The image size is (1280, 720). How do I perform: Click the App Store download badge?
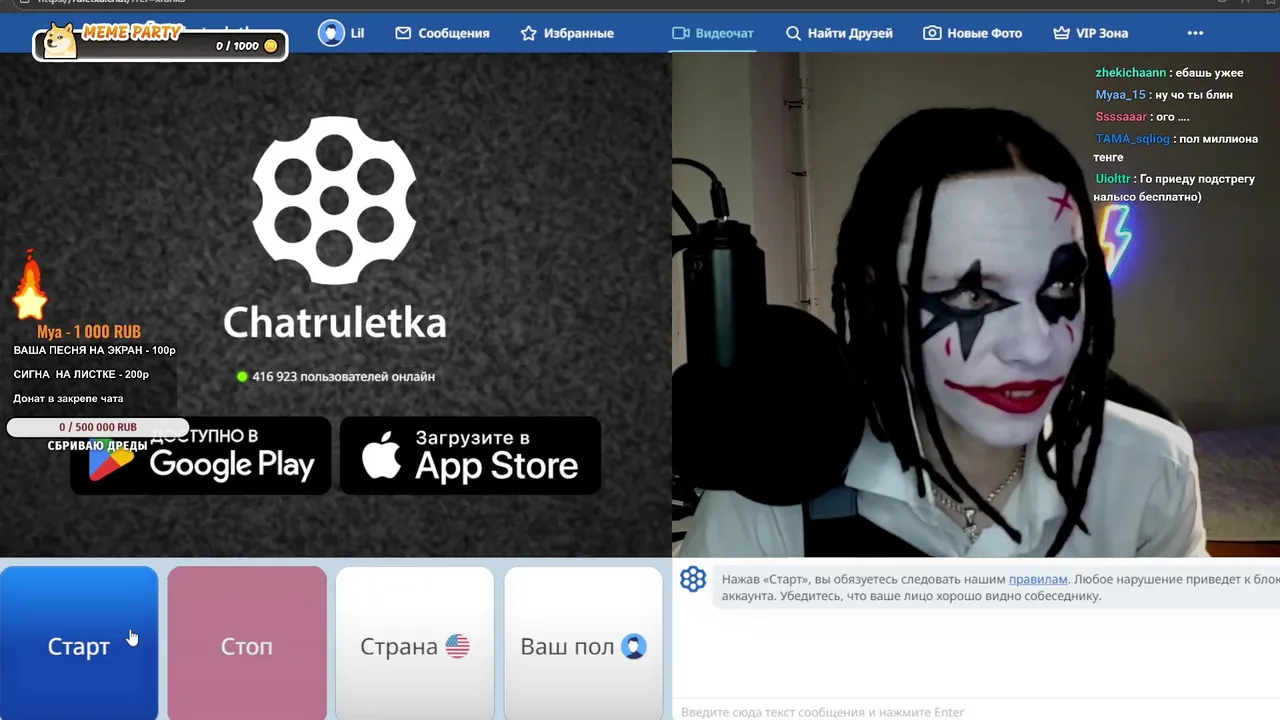coord(470,455)
